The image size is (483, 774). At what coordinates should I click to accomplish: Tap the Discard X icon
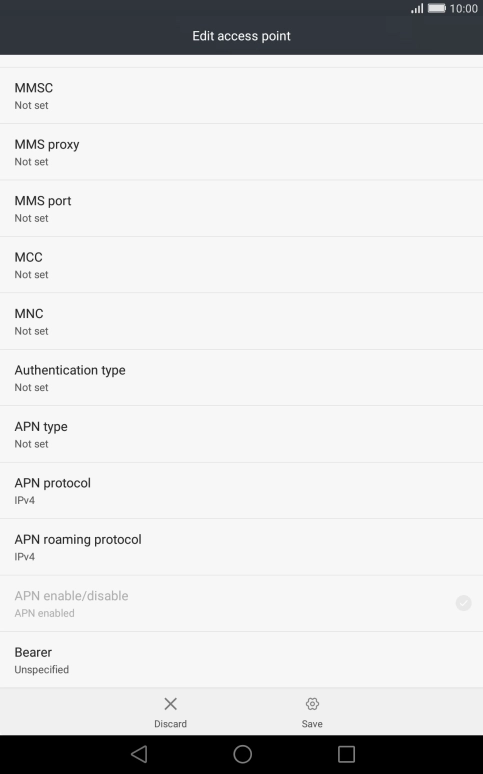coord(170,703)
